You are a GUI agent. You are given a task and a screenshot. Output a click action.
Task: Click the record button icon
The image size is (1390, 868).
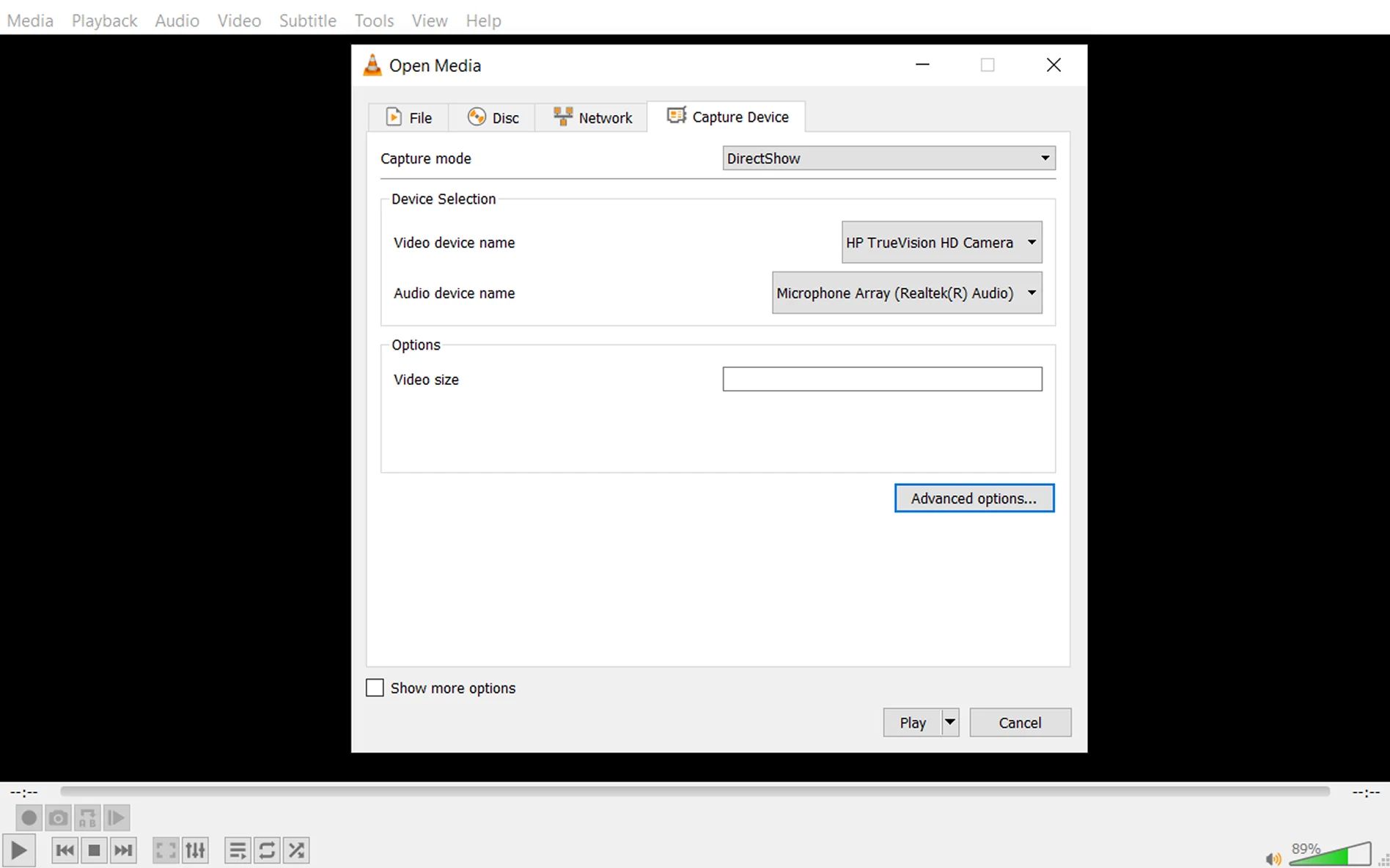click(29, 817)
